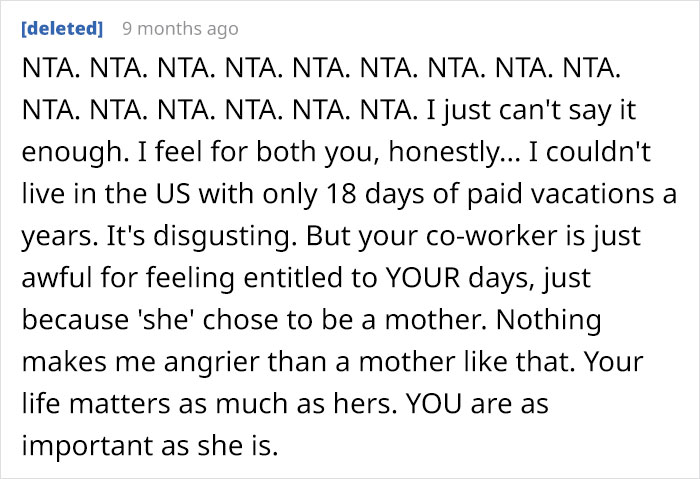Click the phrase 'It's disgusting.'
This screenshot has width=700, height=479.
(202, 236)
